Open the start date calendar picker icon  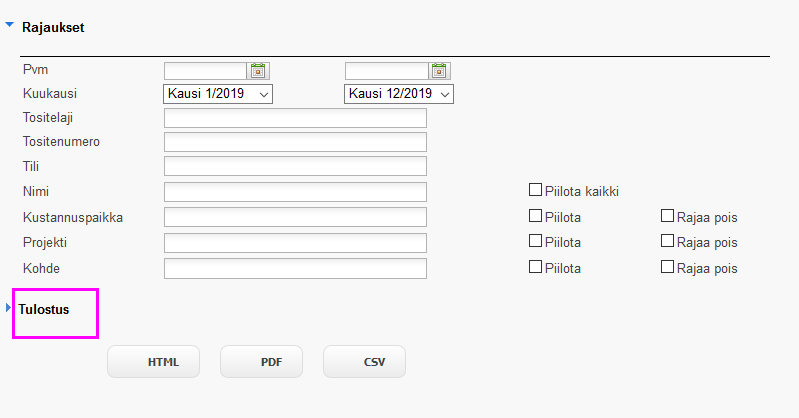pos(258,71)
